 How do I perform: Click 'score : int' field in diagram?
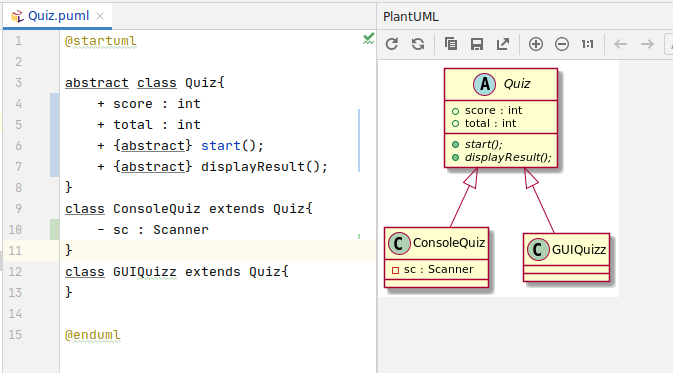tap(493, 110)
